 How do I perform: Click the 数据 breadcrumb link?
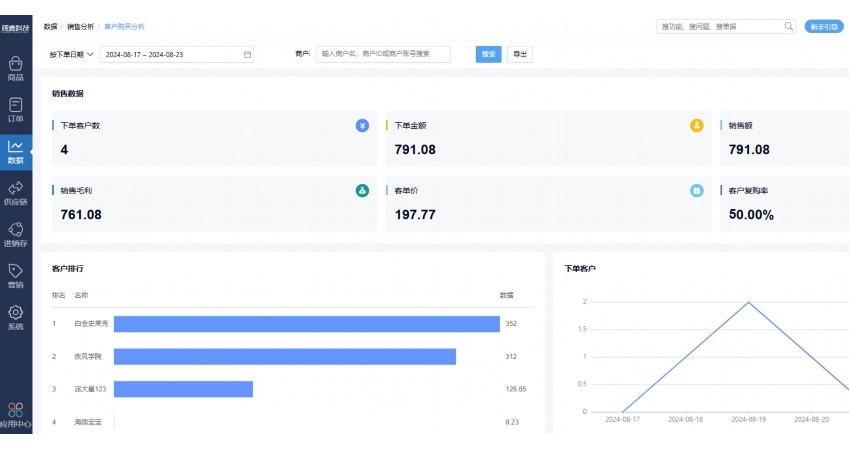(x=50, y=27)
